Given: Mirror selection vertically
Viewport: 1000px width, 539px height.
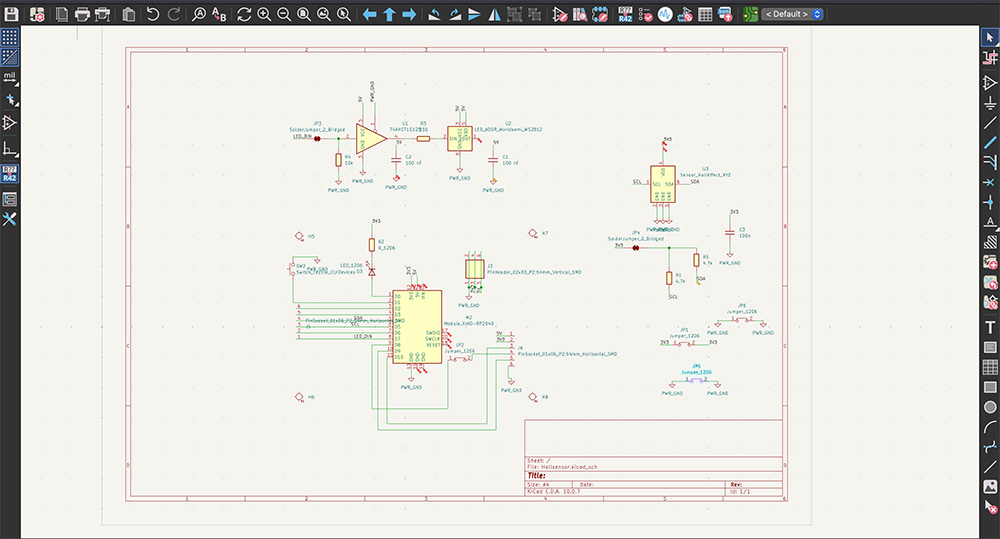Looking at the screenshot, I should (x=474, y=14).
